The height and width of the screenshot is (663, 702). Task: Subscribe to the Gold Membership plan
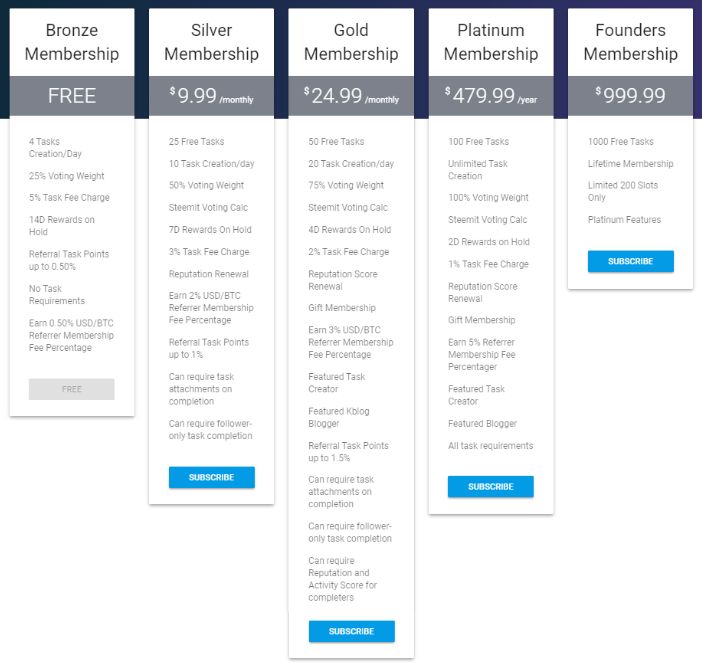(351, 631)
